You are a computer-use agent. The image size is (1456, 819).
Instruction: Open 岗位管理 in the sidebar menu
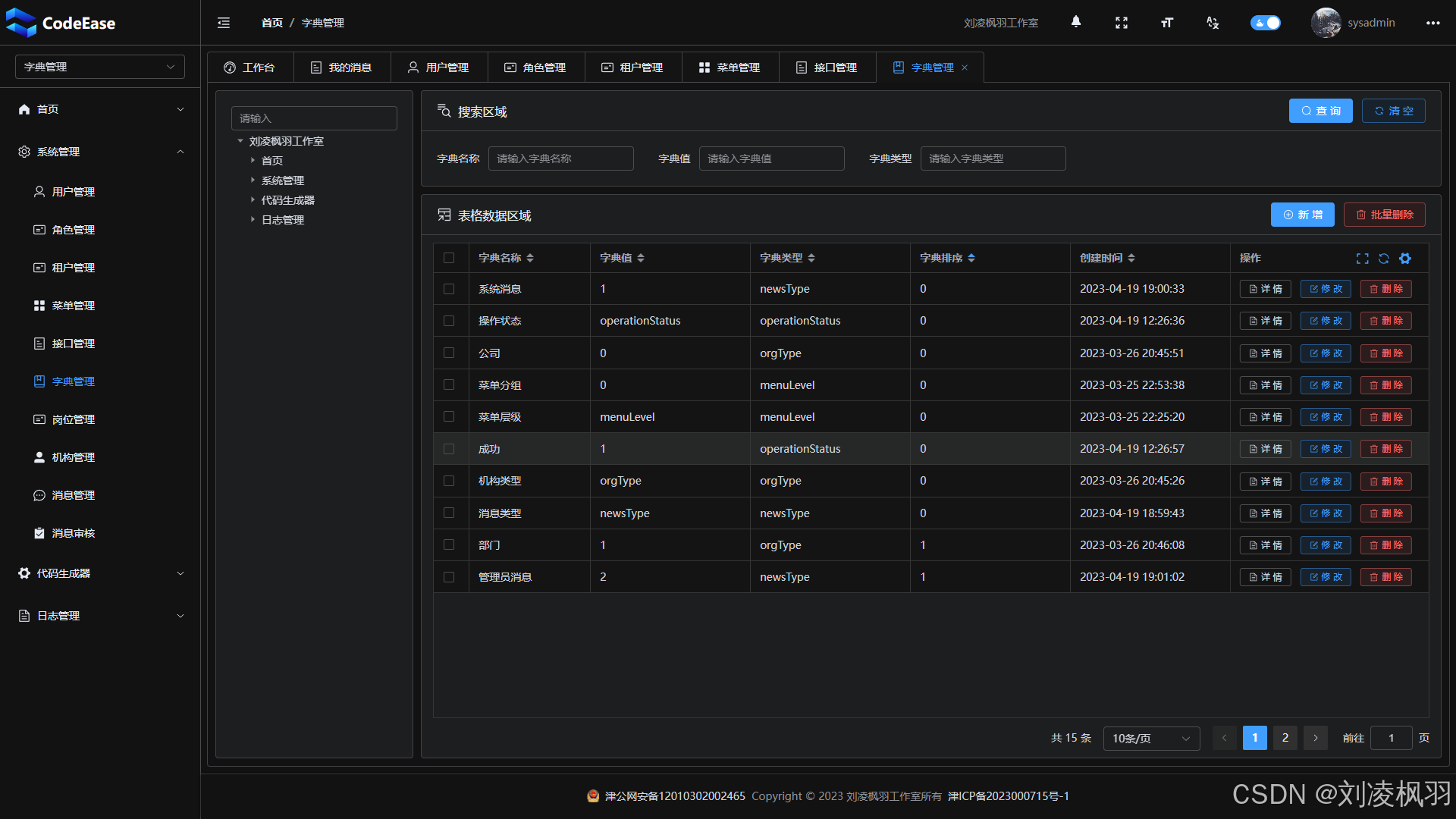pos(74,419)
